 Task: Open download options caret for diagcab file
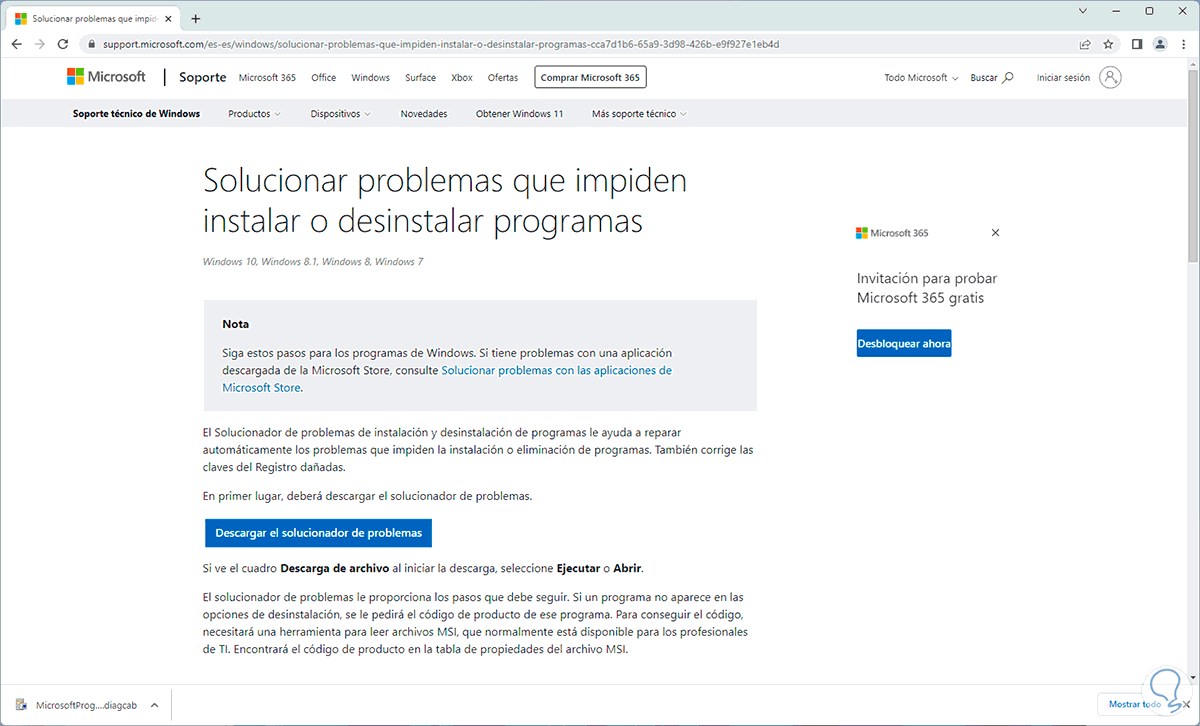pos(154,705)
